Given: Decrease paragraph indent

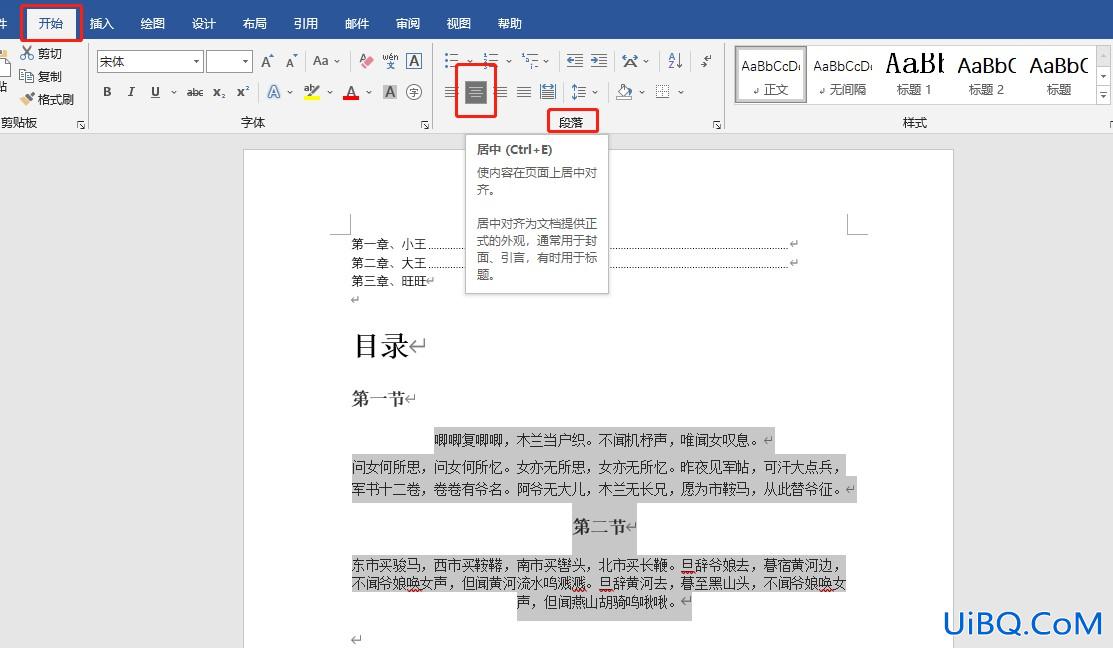Looking at the screenshot, I should (x=575, y=60).
